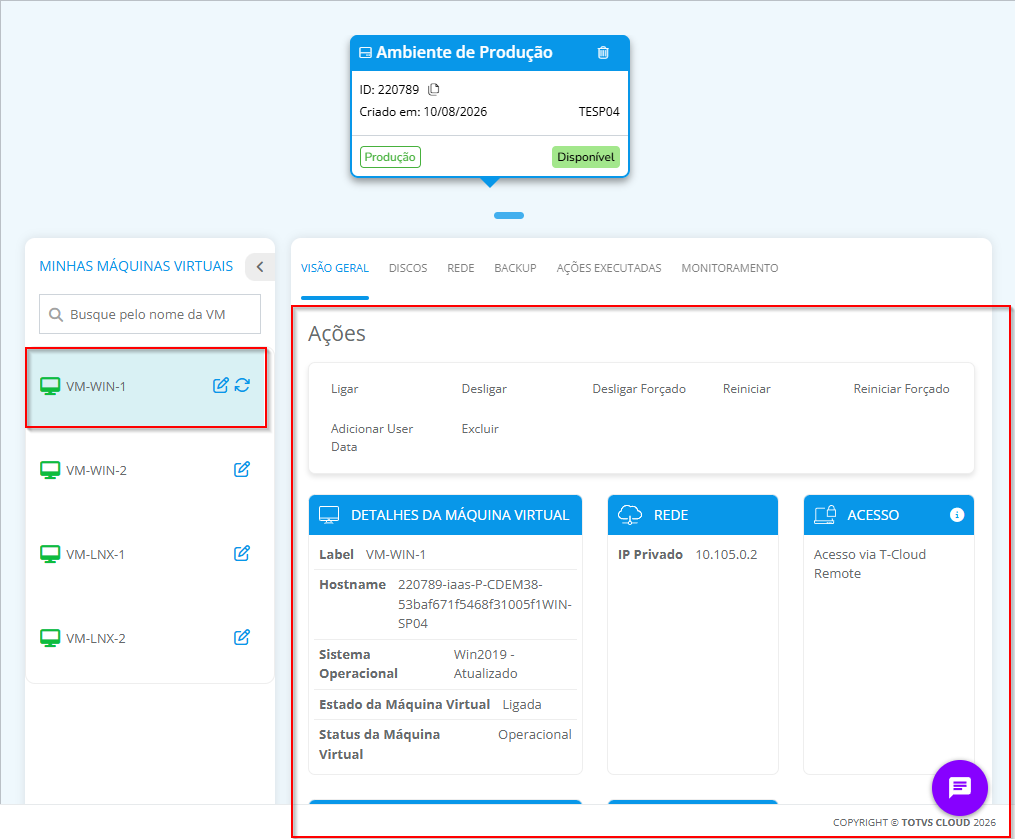The height and width of the screenshot is (839, 1015).
Task: Click the monitor icon in Detalhes da Máquina Virtual
Action: tap(329, 515)
